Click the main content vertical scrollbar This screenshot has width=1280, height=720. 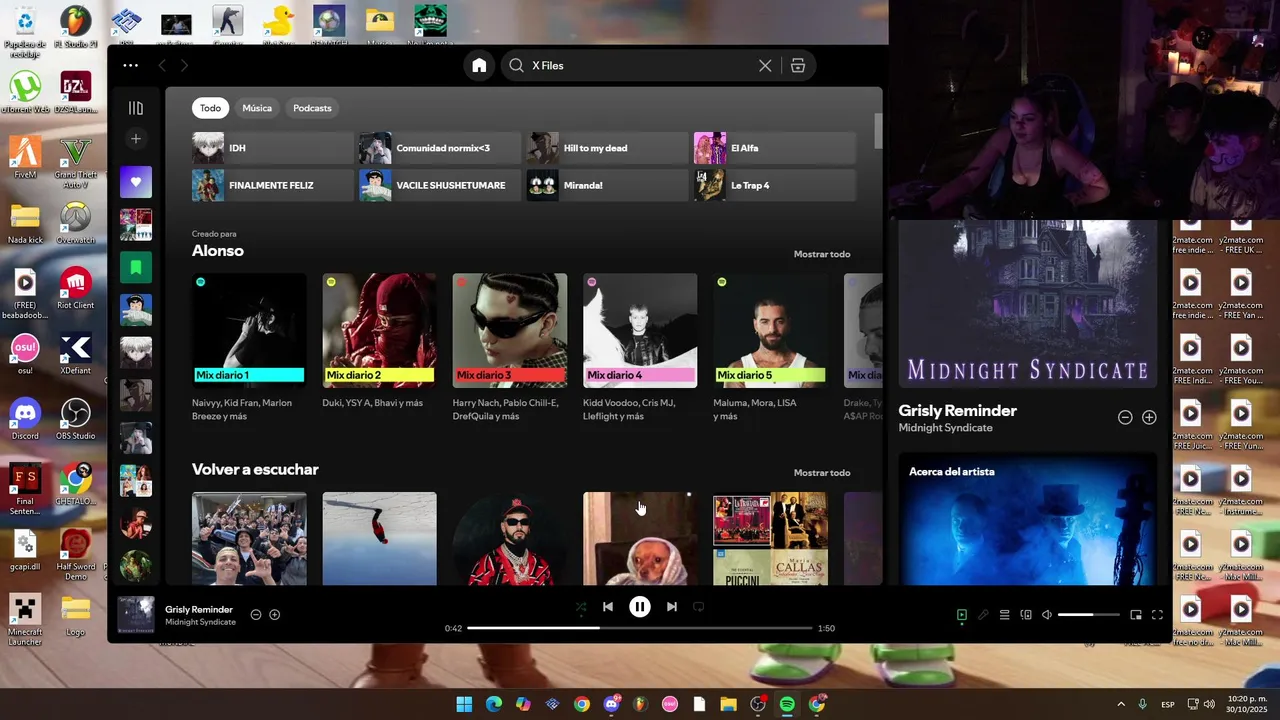[878, 130]
